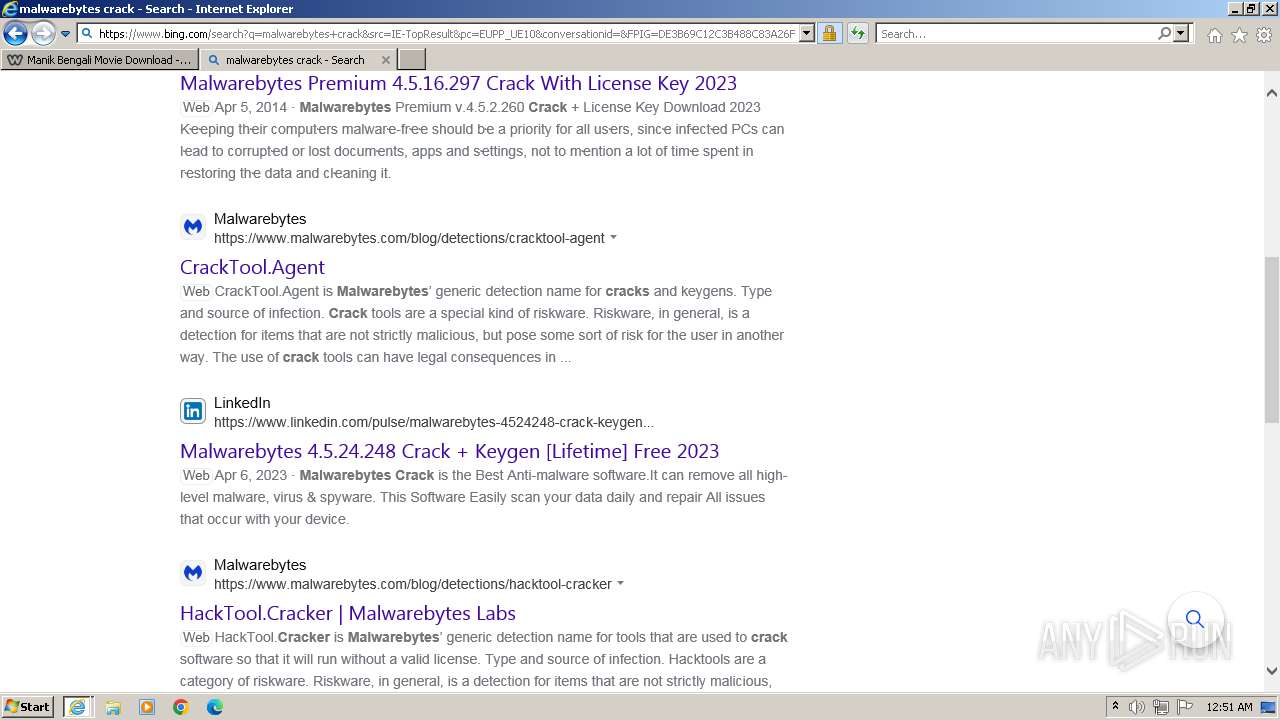The image size is (1280, 720).
Task: Open the CrackTool.Agent result link
Action: tap(252, 267)
